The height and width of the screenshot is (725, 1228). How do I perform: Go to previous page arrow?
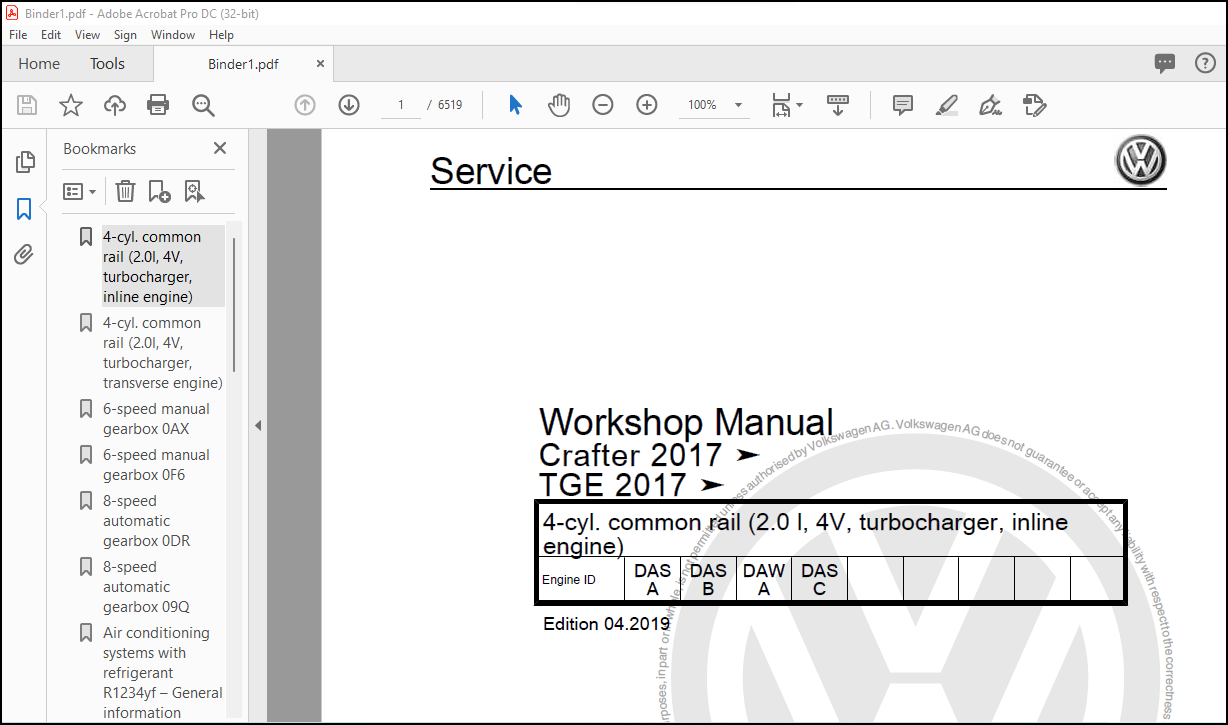(x=305, y=105)
